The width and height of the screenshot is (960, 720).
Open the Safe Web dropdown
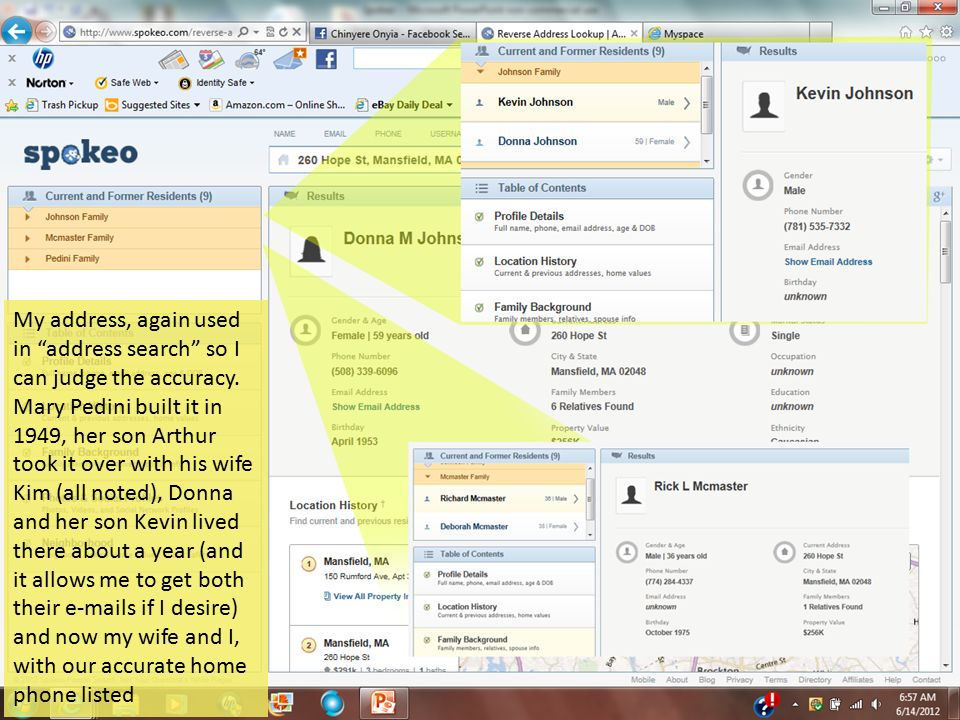pyautogui.click(x=127, y=82)
